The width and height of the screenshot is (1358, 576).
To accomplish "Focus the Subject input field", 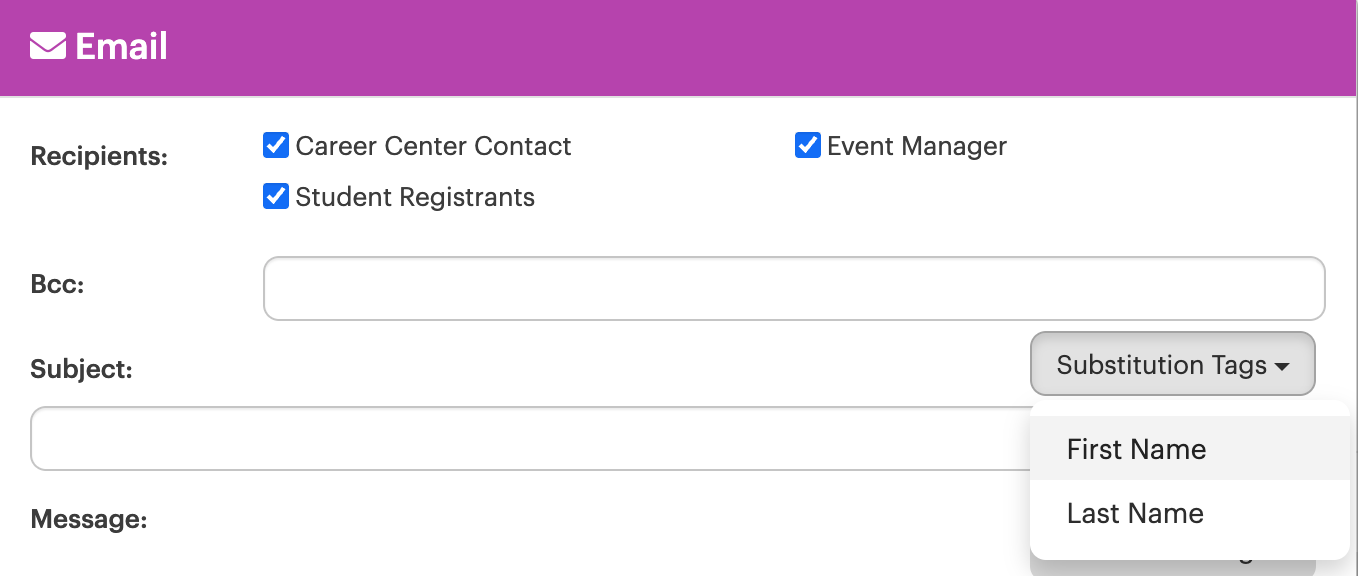I will point(530,438).
